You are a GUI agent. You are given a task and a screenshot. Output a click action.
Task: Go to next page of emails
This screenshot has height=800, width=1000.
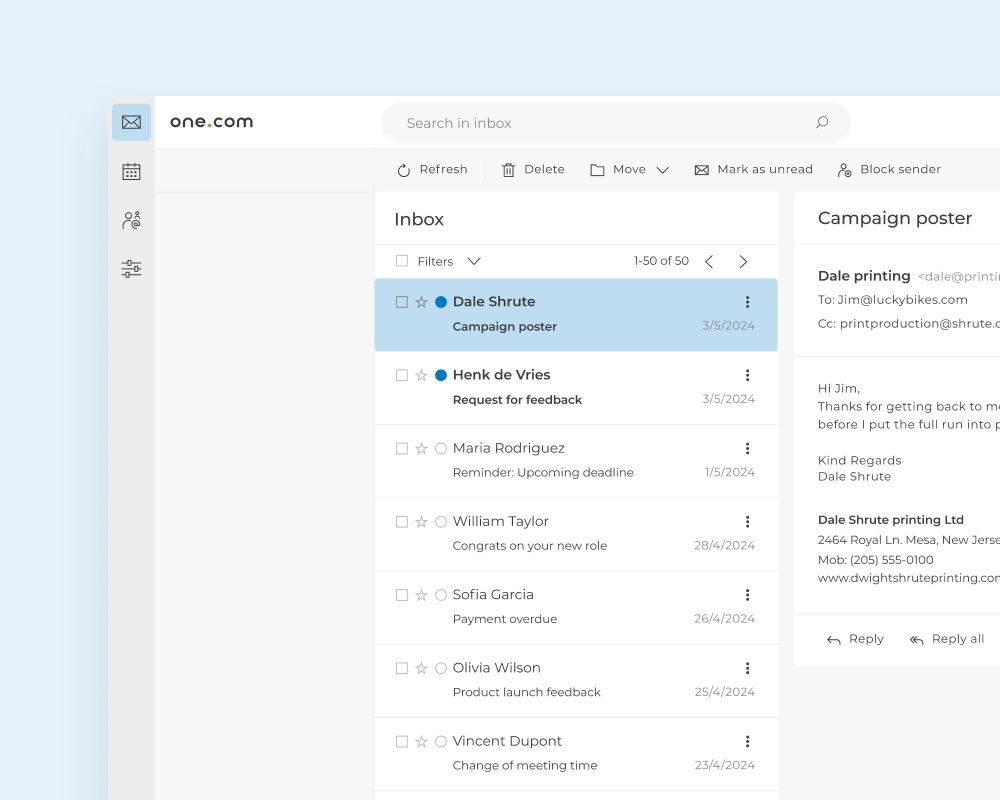point(743,262)
